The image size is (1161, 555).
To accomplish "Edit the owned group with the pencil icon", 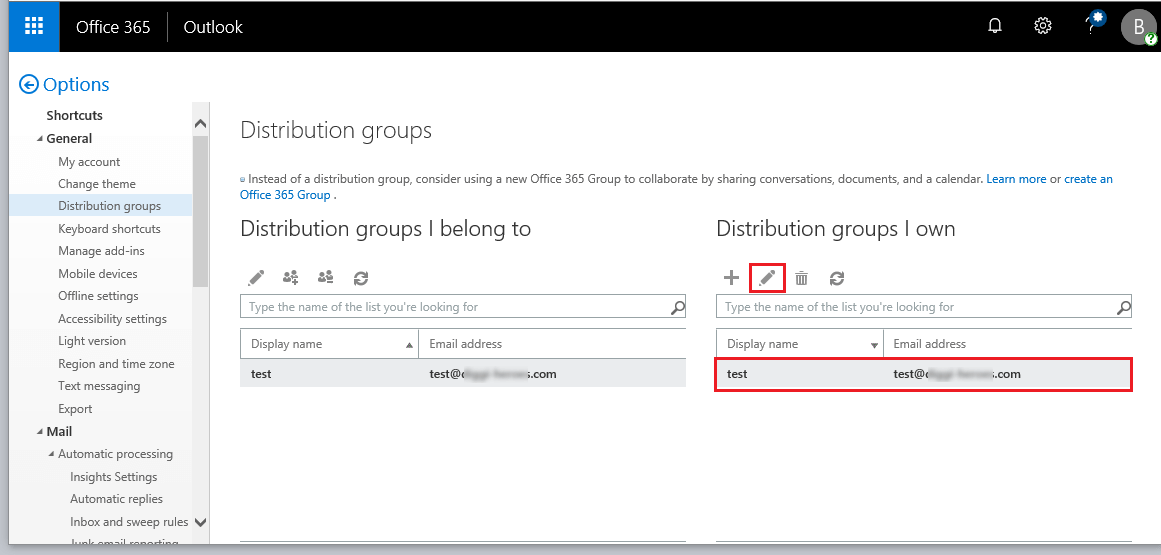I will pyautogui.click(x=767, y=278).
